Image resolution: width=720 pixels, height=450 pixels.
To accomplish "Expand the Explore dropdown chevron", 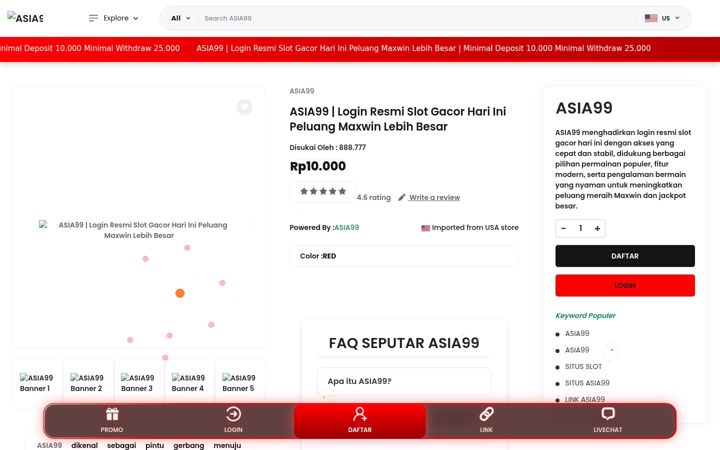I will 135,18.
